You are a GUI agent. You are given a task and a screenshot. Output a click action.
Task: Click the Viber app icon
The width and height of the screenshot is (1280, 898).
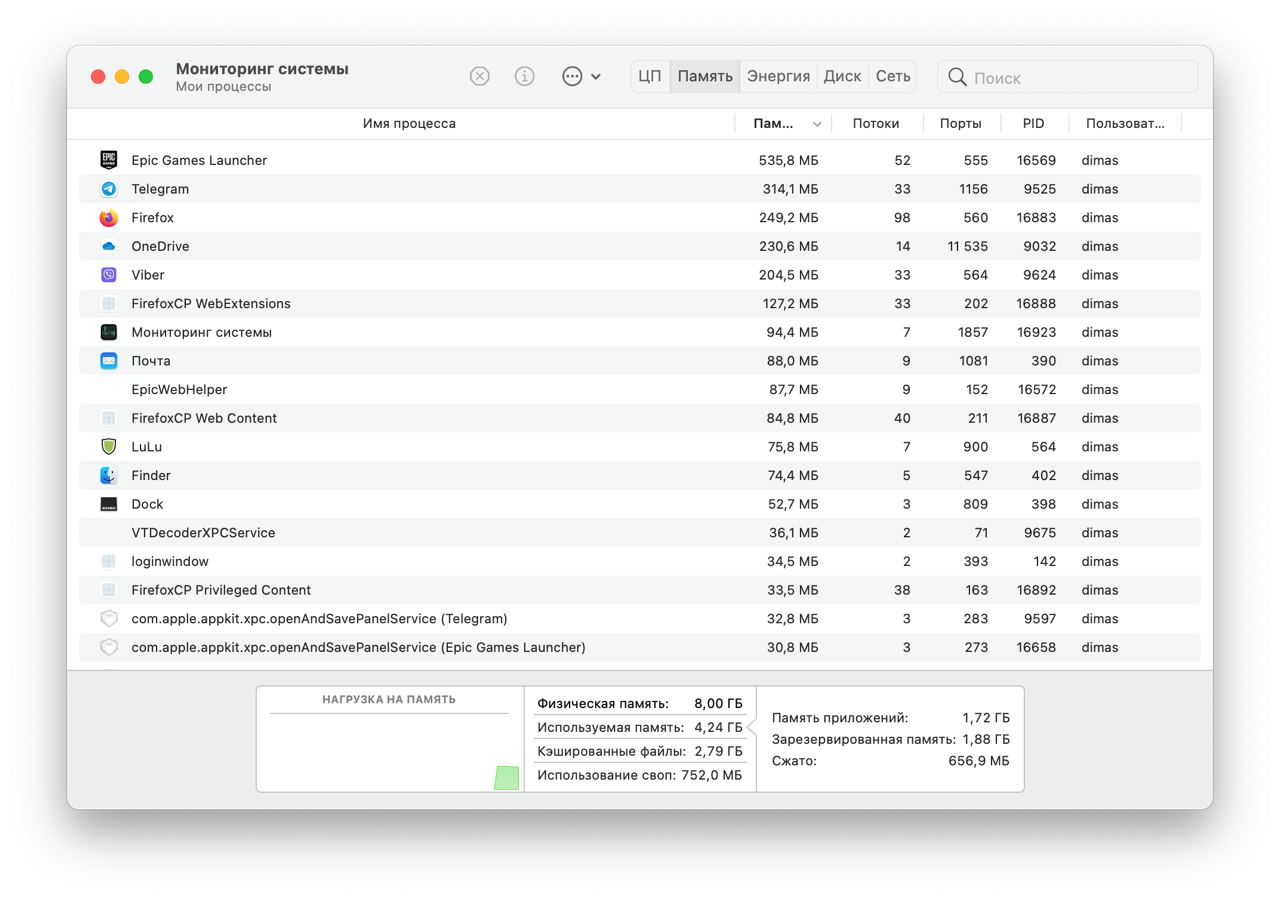109,275
